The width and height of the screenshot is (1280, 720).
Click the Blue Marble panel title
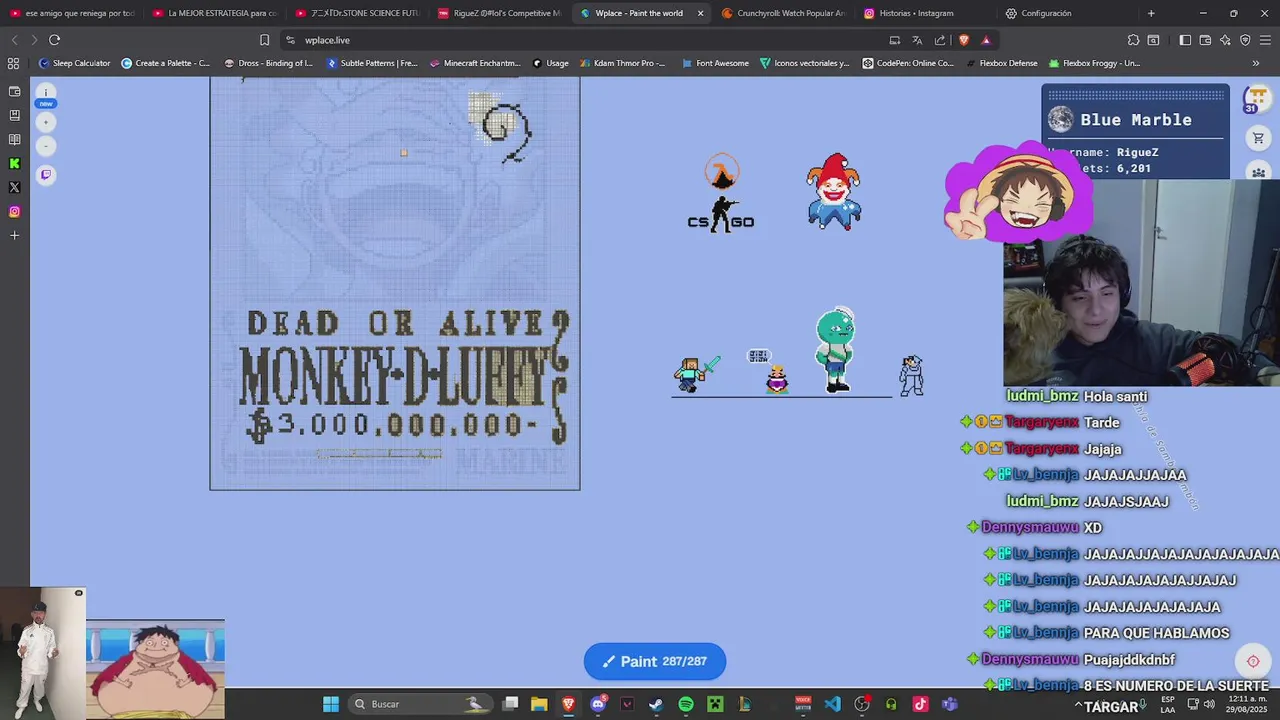click(1136, 120)
